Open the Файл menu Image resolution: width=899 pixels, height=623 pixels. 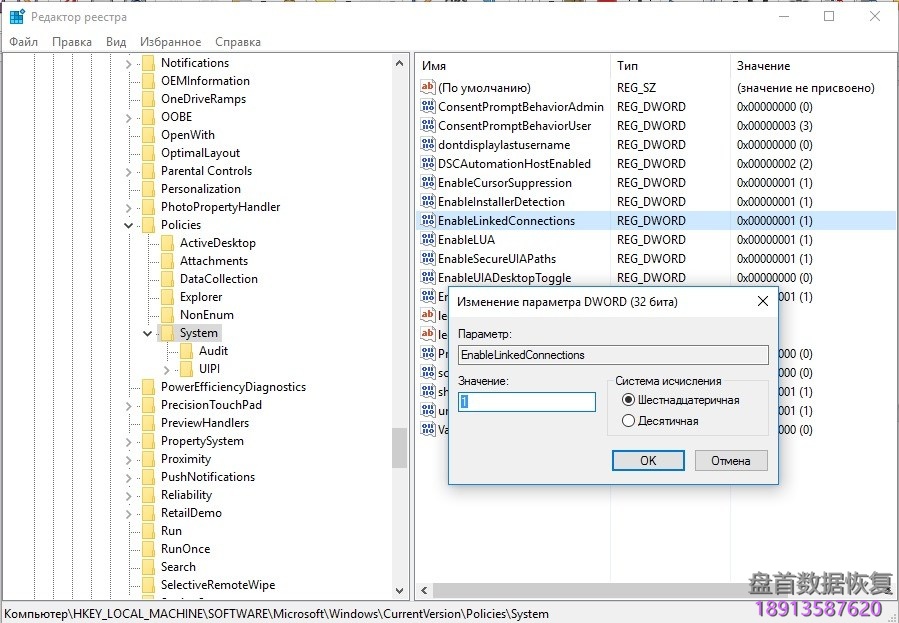[x=23, y=42]
